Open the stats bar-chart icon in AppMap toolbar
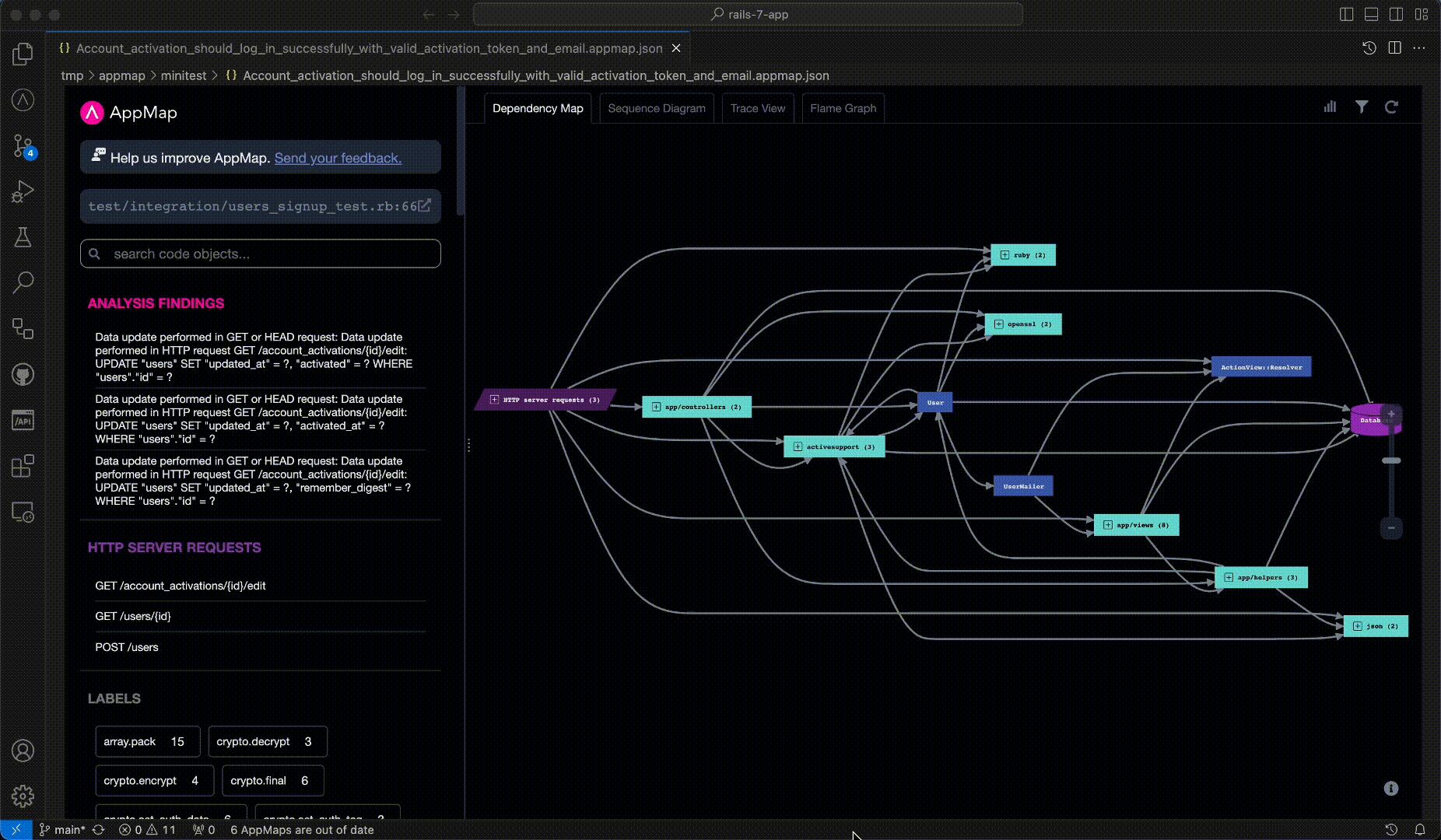This screenshot has width=1441, height=840. [x=1330, y=107]
